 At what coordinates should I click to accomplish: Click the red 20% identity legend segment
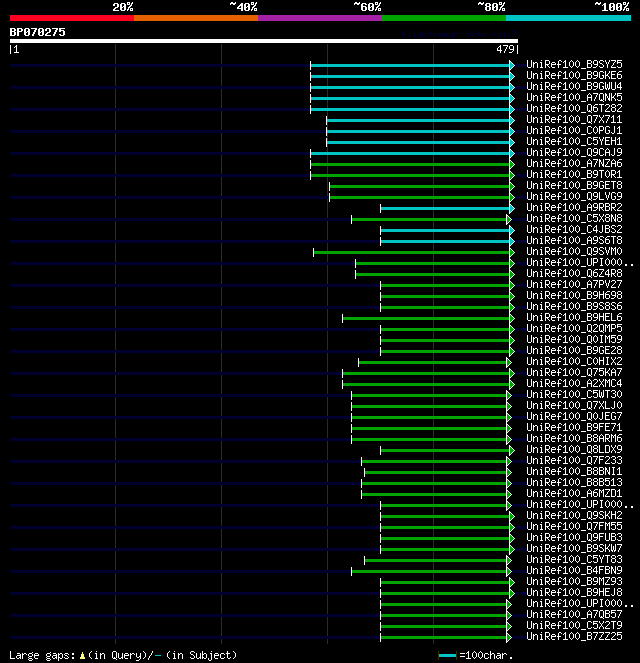coord(72,18)
